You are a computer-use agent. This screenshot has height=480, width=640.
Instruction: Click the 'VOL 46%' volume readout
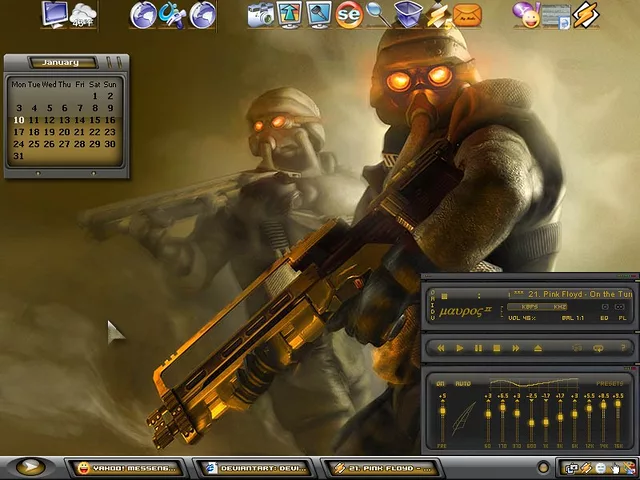tap(522, 318)
